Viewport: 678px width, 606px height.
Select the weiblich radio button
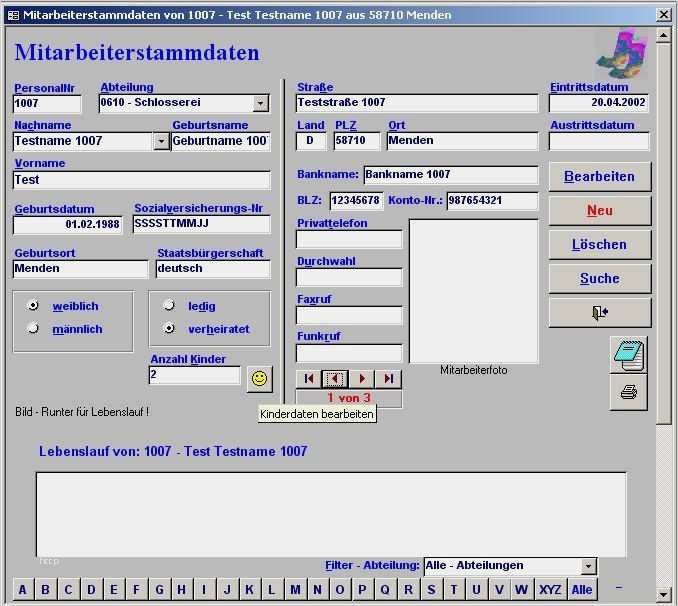click(x=34, y=306)
